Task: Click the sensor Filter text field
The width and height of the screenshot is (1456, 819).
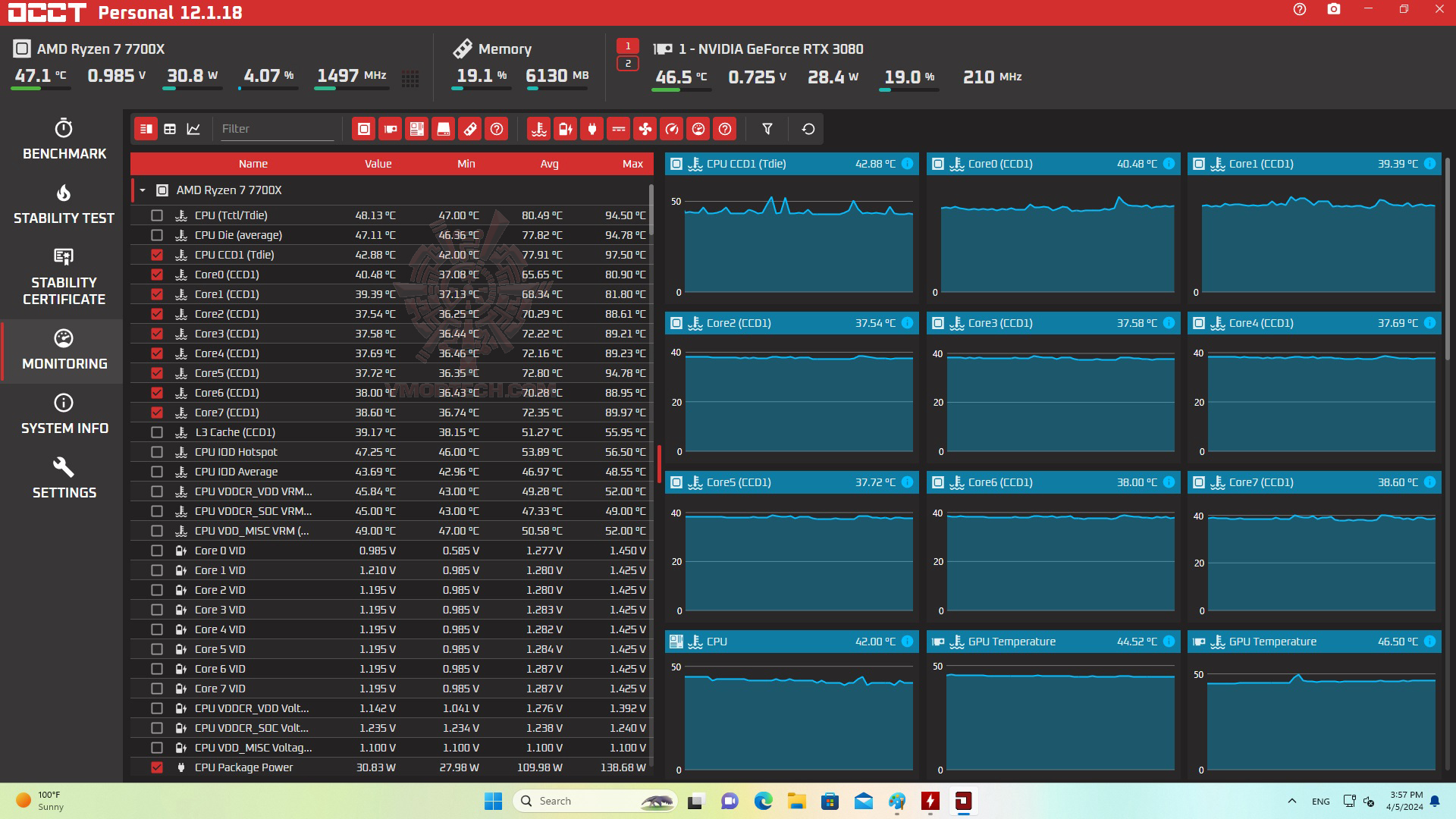Action: pos(277,129)
